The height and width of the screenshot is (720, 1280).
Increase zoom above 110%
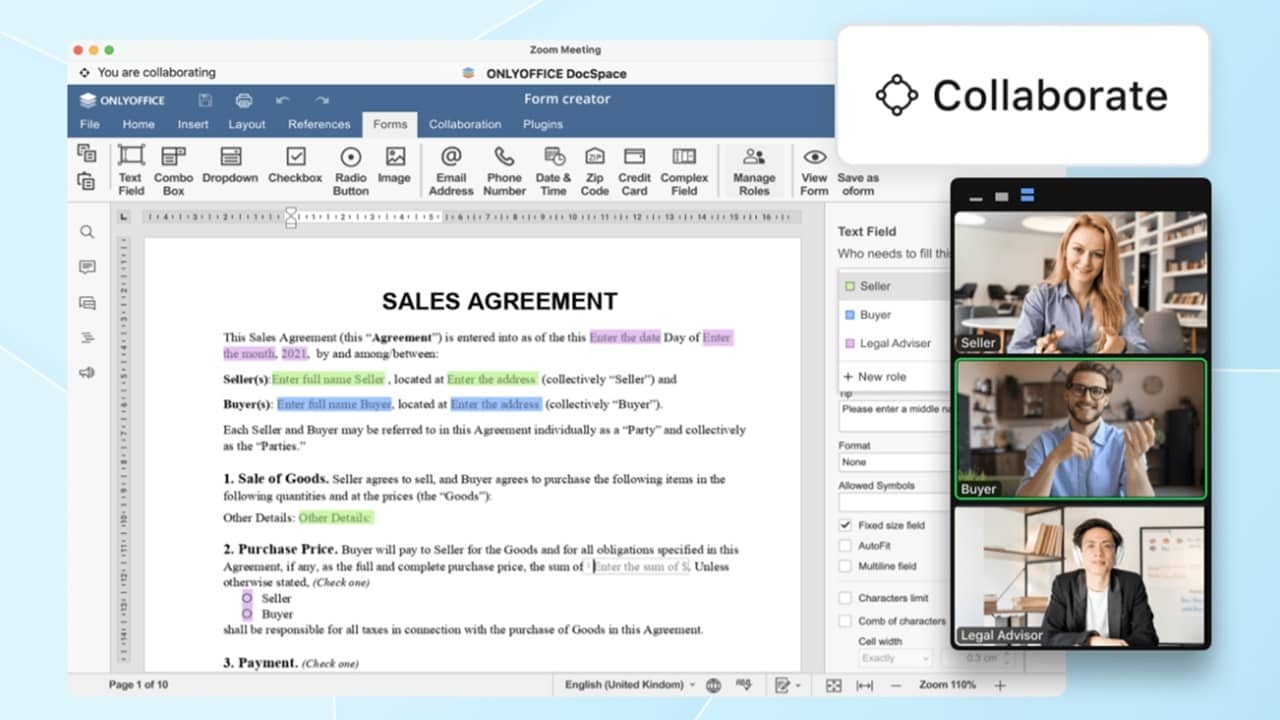pyautogui.click(x=999, y=686)
